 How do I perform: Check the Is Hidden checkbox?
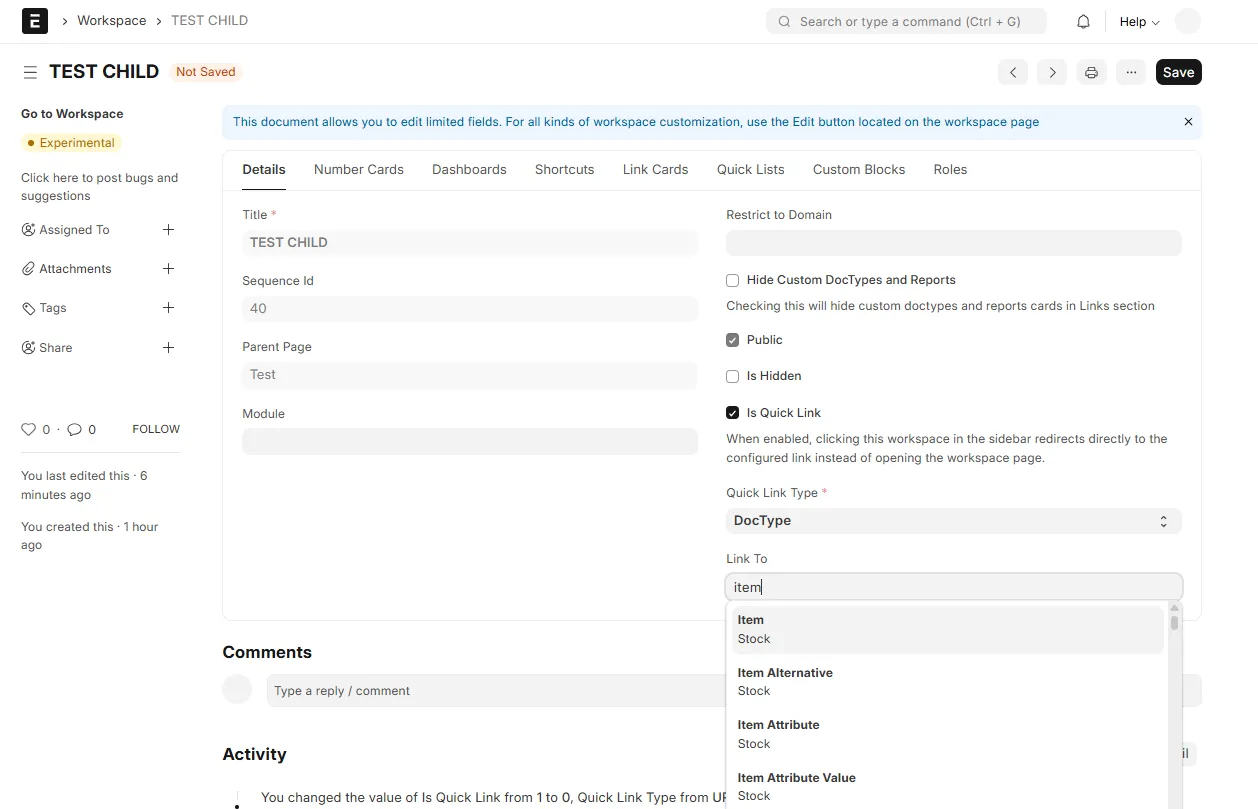(733, 377)
